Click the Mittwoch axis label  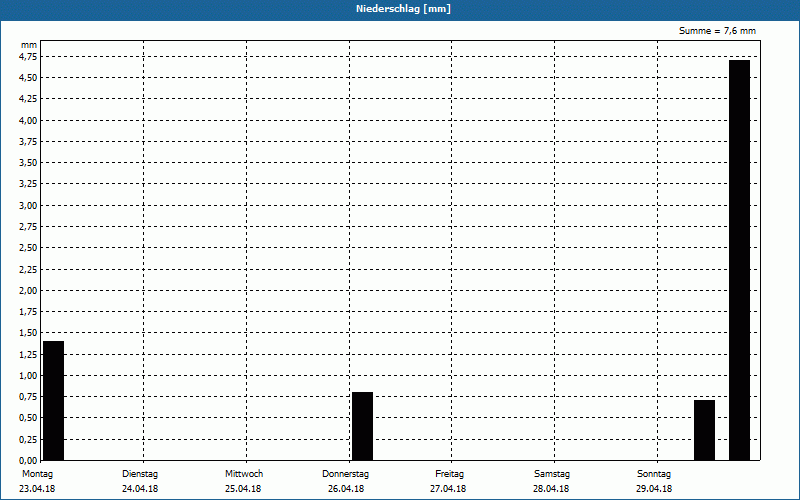click(x=244, y=474)
